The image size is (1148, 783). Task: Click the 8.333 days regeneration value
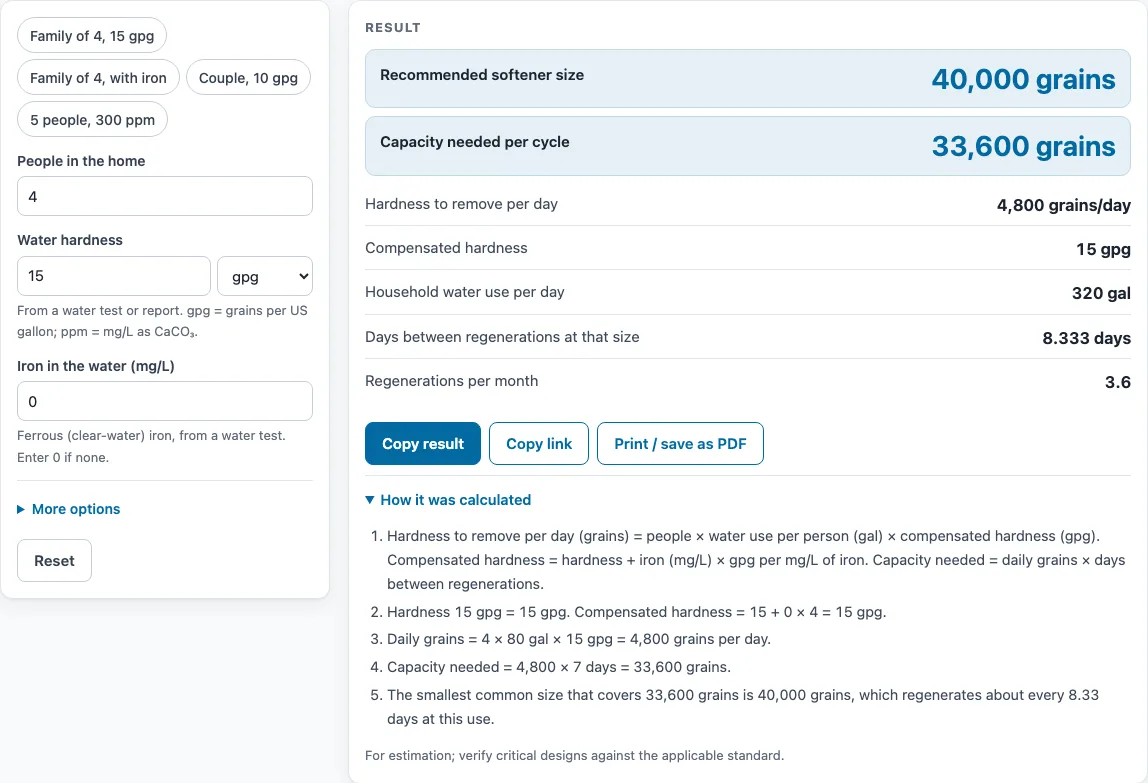pyautogui.click(x=1086, y=338)
